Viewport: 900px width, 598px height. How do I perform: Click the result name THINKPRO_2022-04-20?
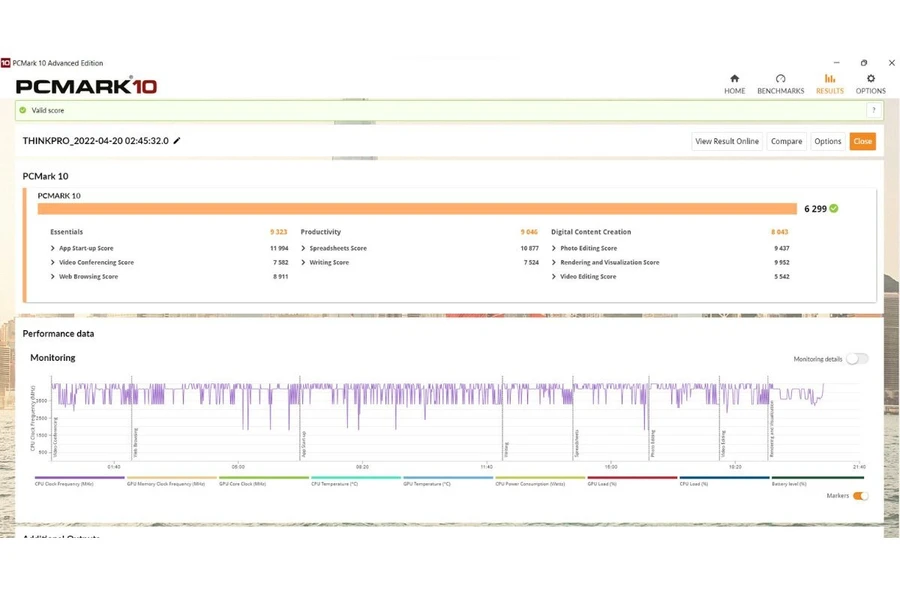pos(96,141)
